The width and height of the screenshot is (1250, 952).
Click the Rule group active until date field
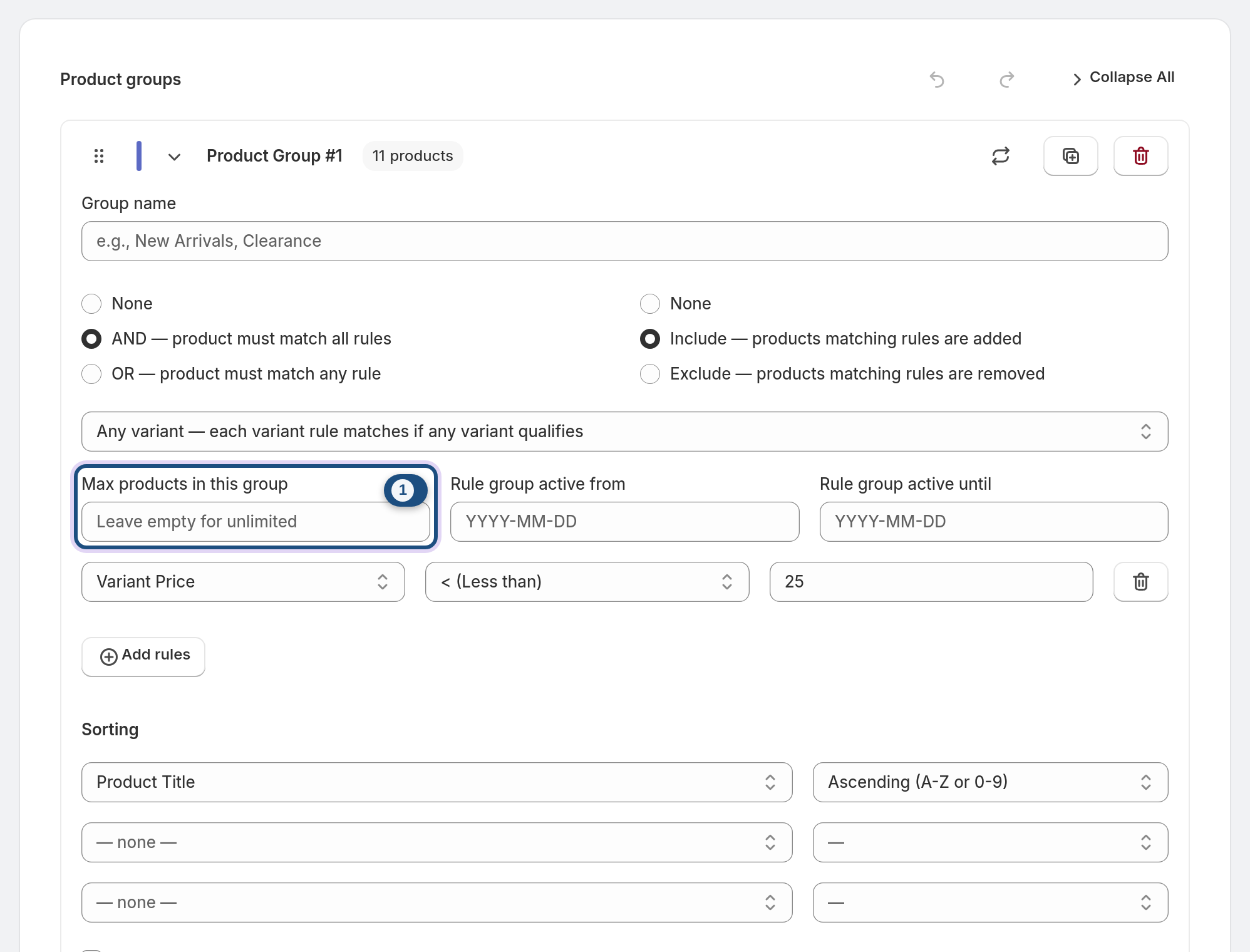[994, 522]
